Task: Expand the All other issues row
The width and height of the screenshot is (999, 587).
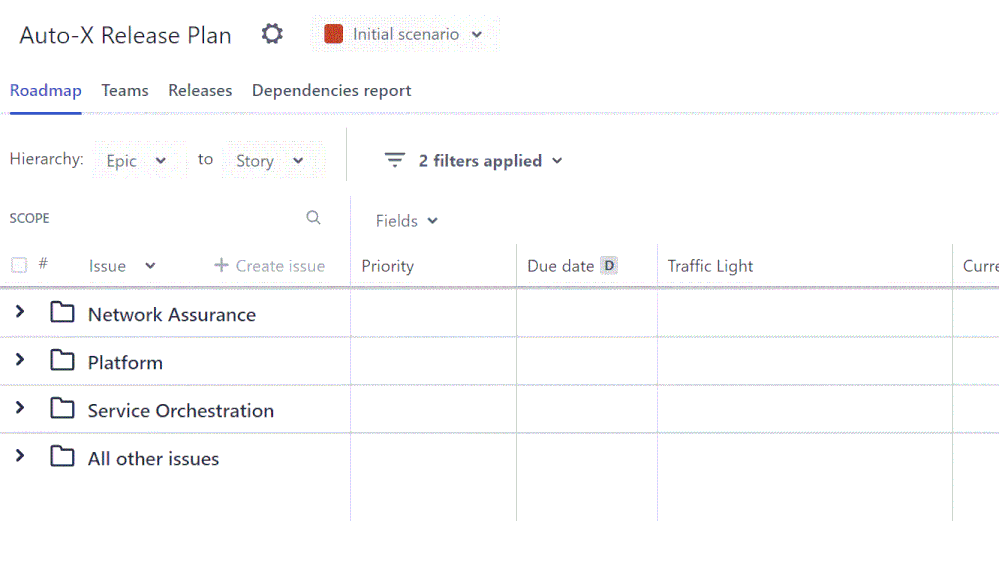Action: 19,456
